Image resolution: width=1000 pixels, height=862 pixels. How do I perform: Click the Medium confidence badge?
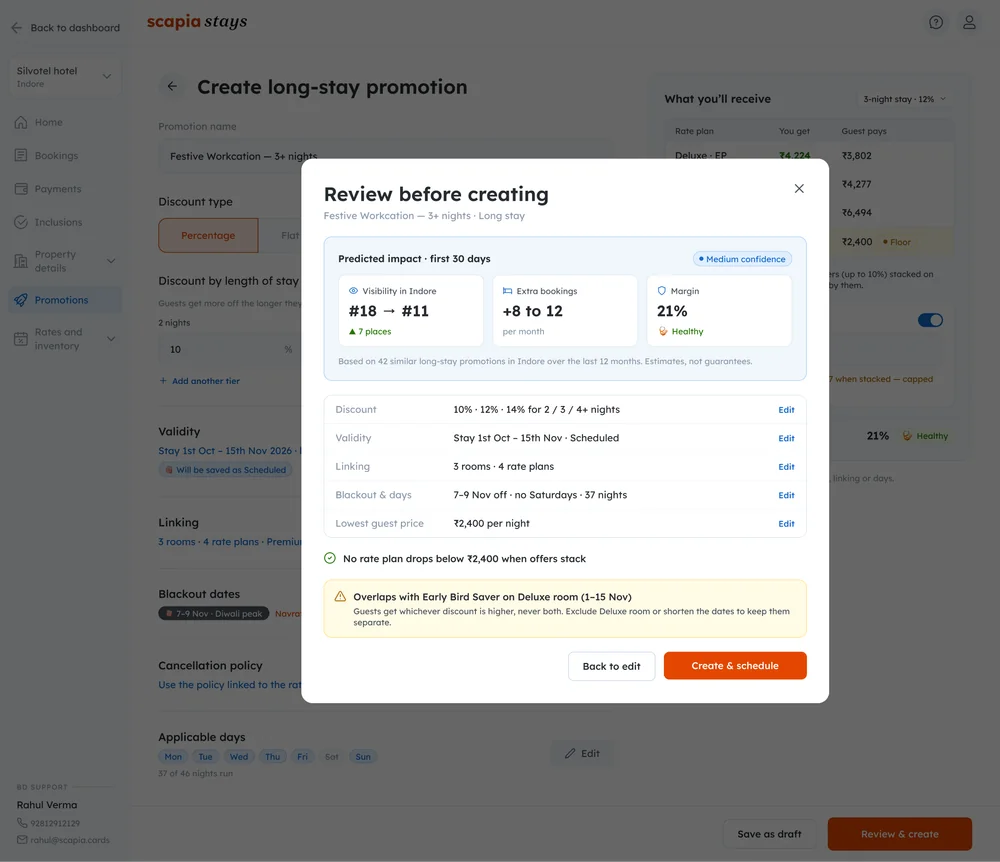pyautogui.click(x=742, y=259)
